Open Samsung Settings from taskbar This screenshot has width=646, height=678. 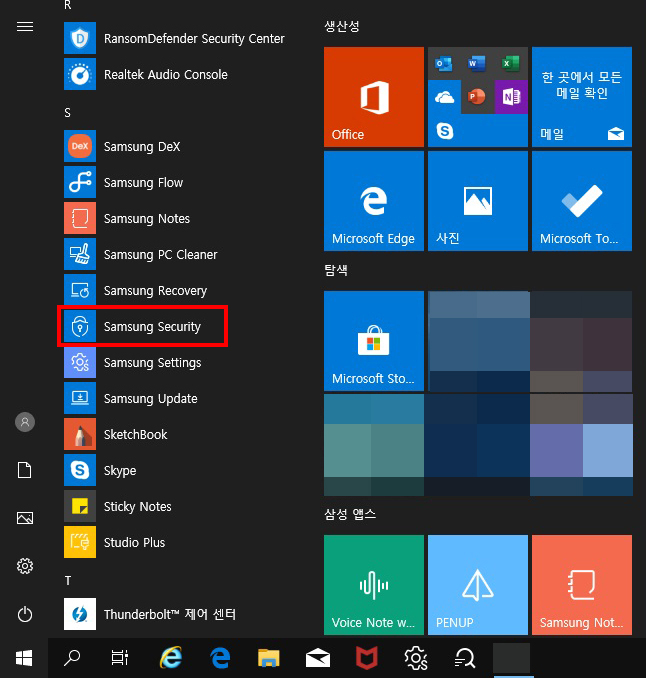pyautogui.click(x=416, y=658)
